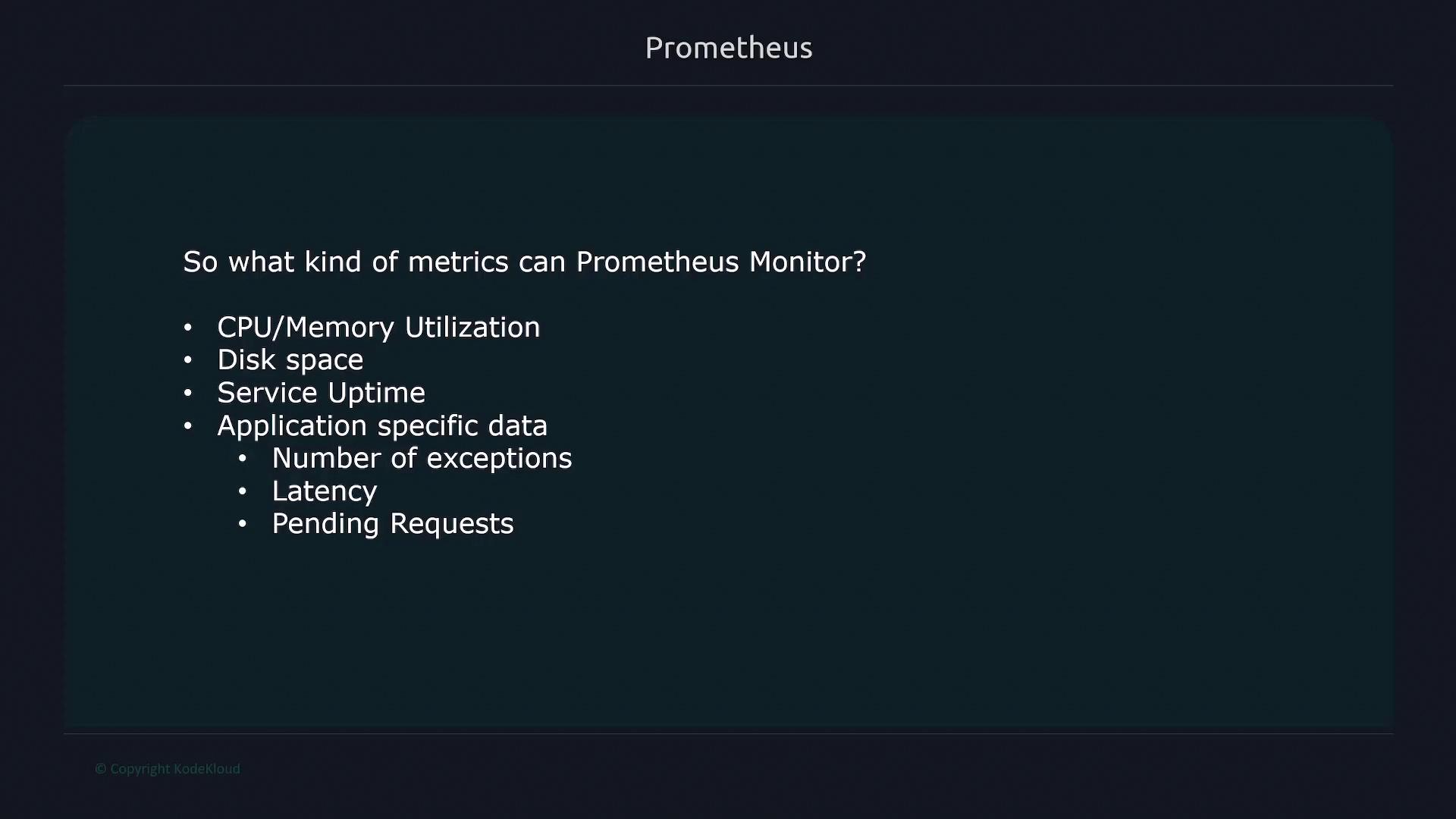
Task: Click the bullet dot before Pending Requests
Action: (243, 524)
